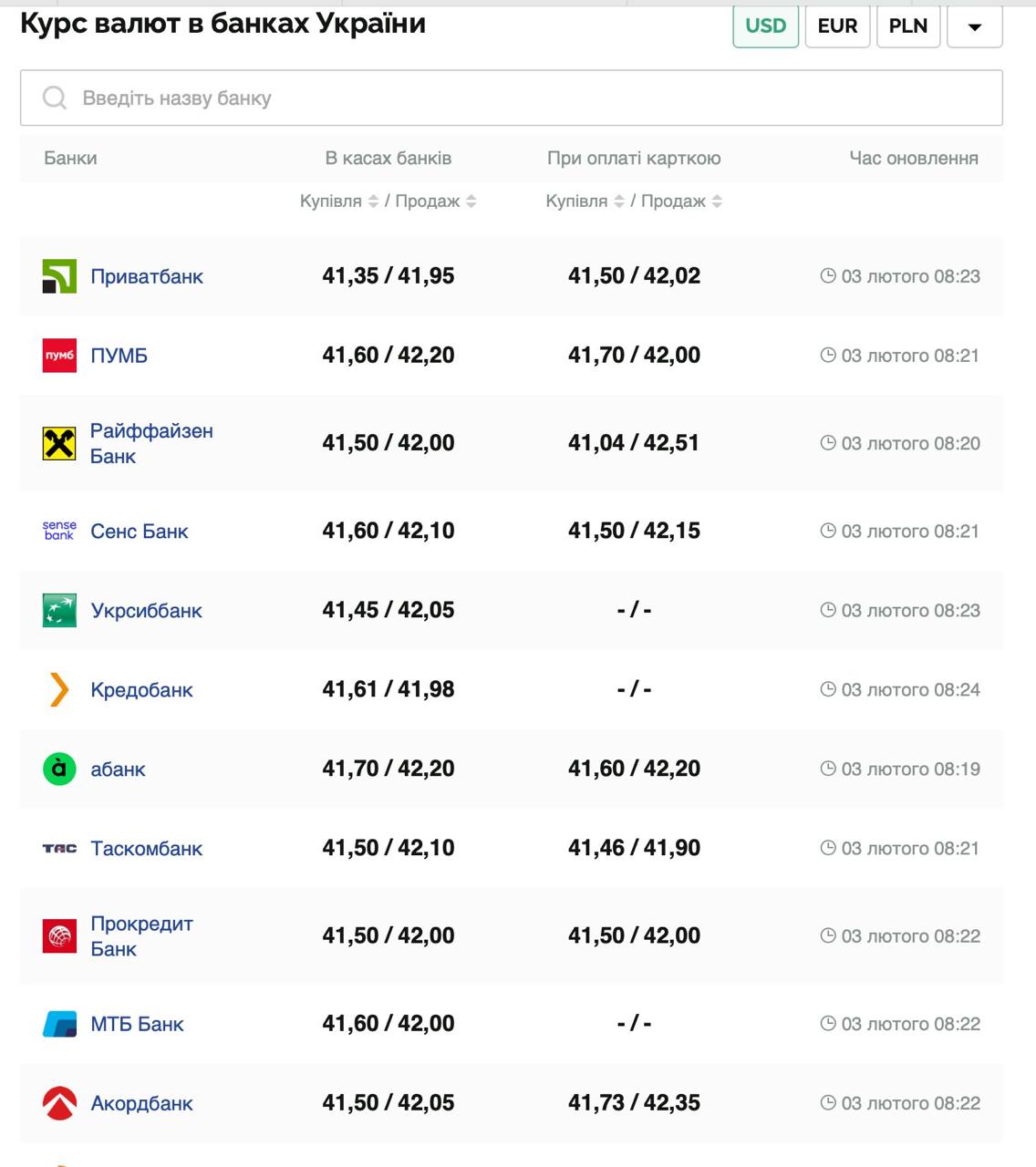This screenshot has height=1167, width=1036.
Task: Focus the bank name search field
Action: click(x=511, y=98)
